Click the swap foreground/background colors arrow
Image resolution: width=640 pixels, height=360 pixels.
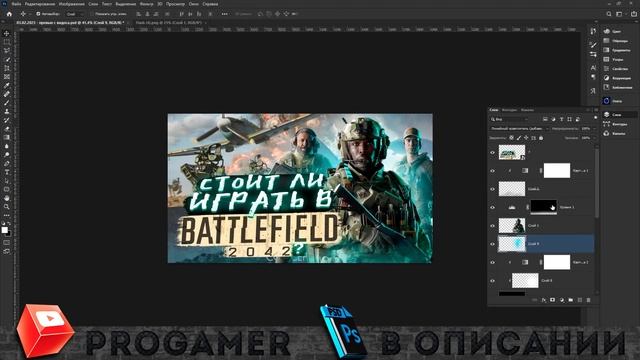coord(9,224)
